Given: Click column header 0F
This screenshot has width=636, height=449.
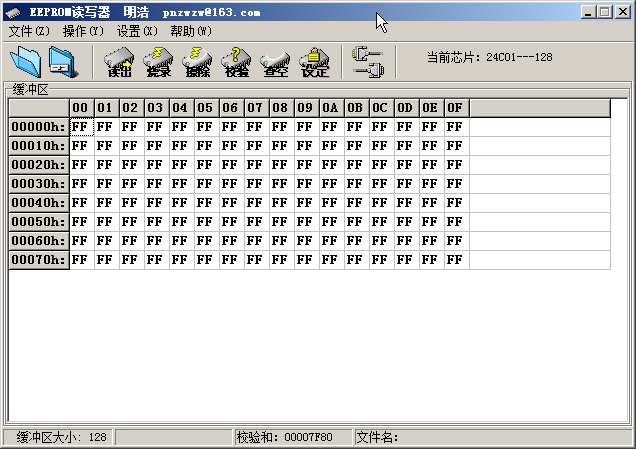Looking at the screenshot, I should coord(457,108).
